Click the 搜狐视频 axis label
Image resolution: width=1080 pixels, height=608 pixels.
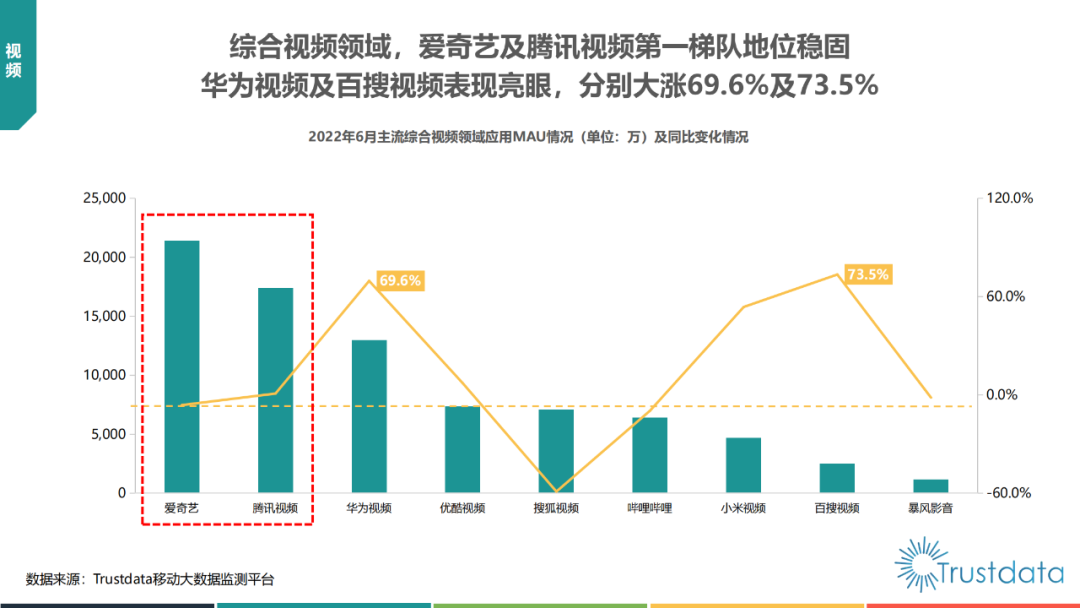tap(556, 509)
